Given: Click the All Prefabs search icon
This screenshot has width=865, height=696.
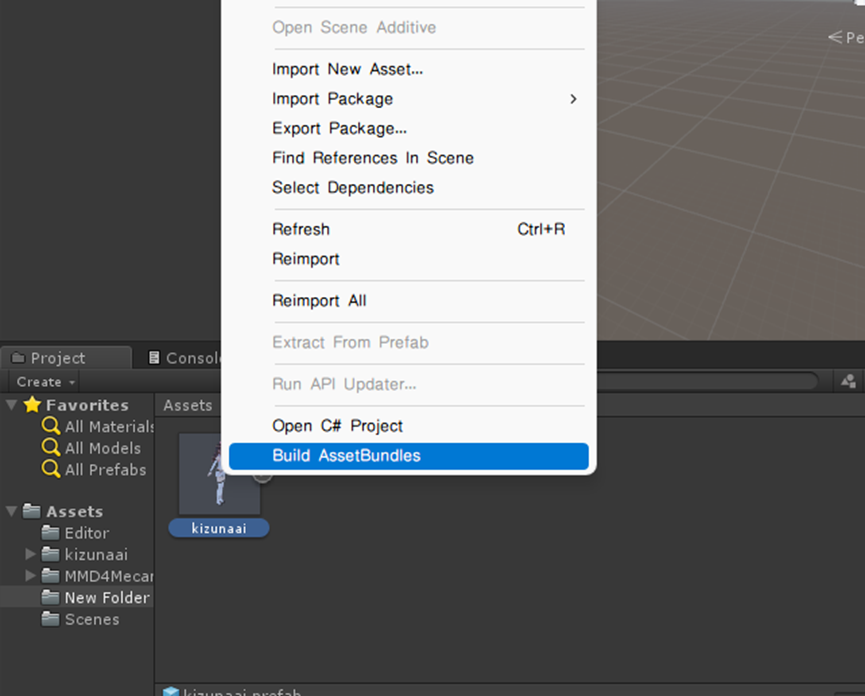Looking at the screenshot, I should (51, 469).
